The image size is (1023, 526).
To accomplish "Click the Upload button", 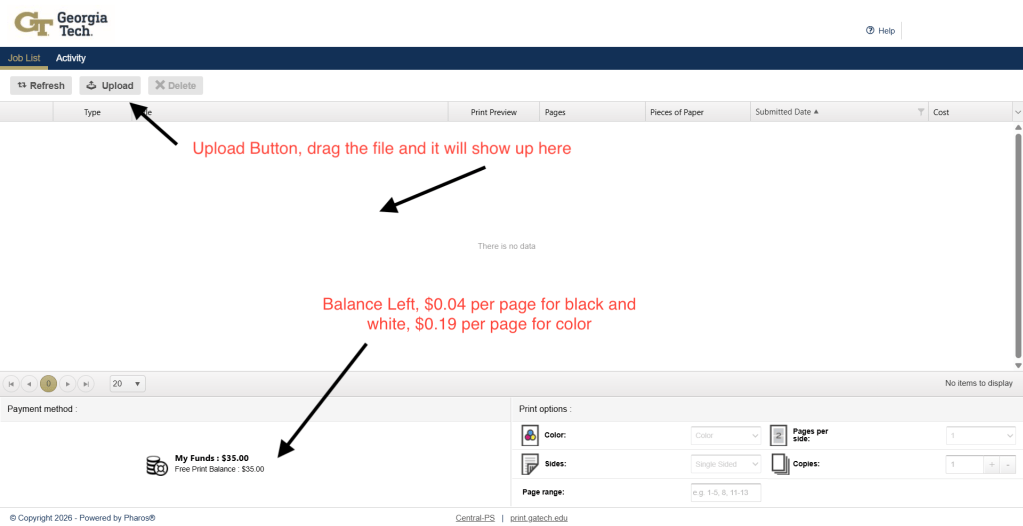I will [110, 85].
